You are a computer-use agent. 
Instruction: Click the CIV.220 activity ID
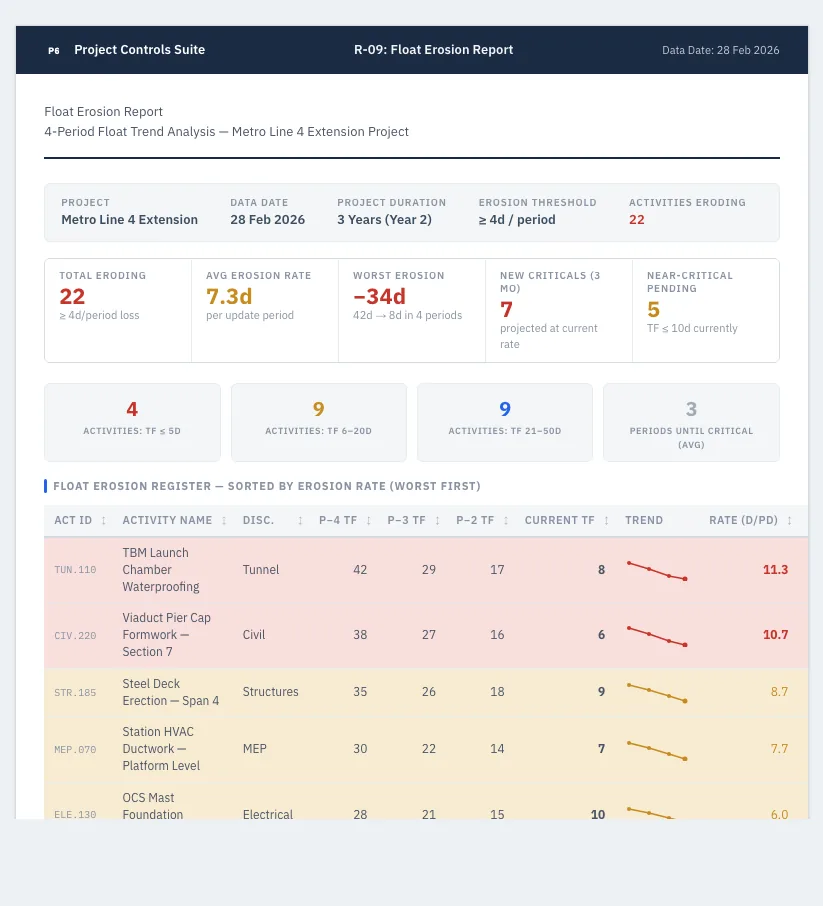75,636
